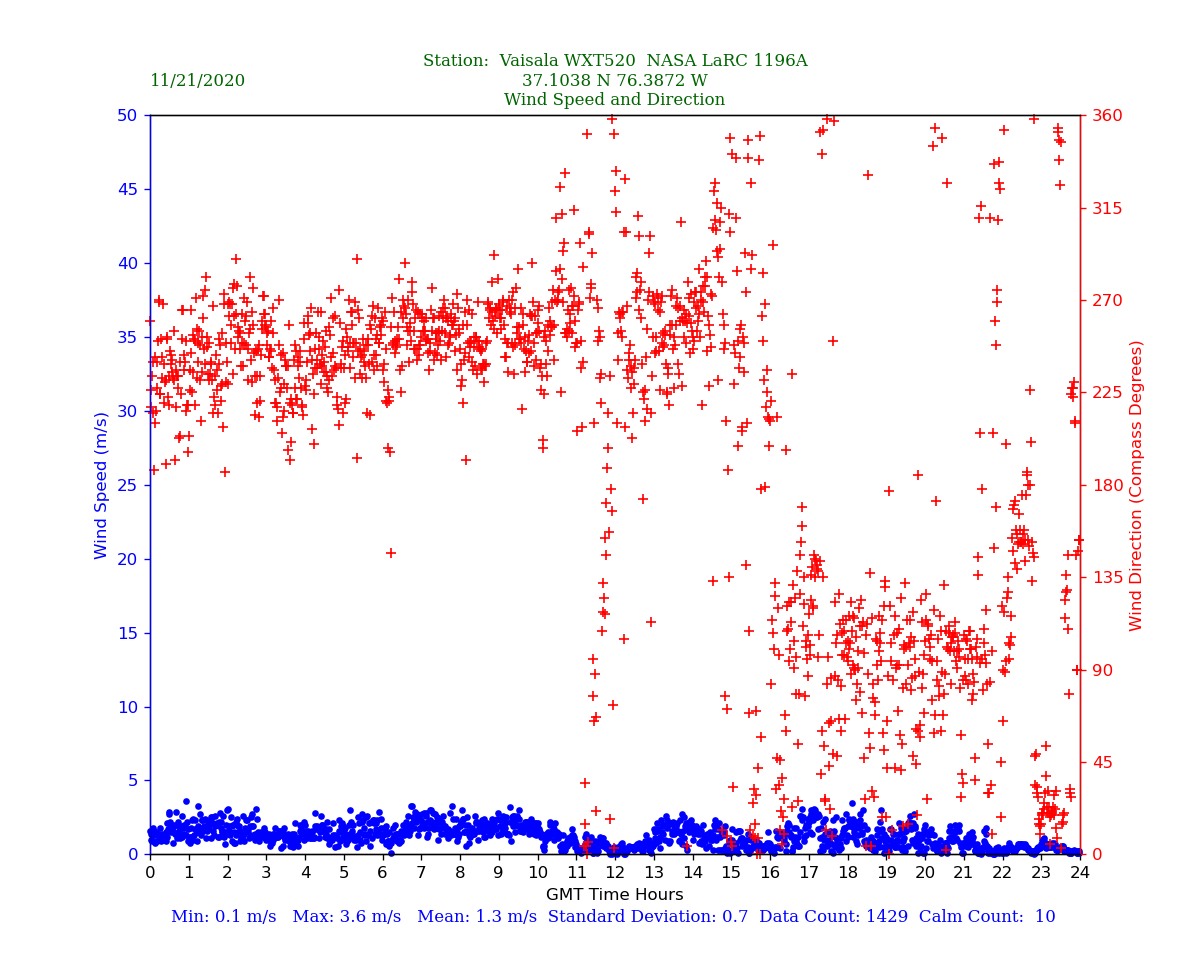The width and height of the screenshot is (1200, 960).
Task: Click the Vaisala WXT520 station title
Action: (x=614, y=61)
